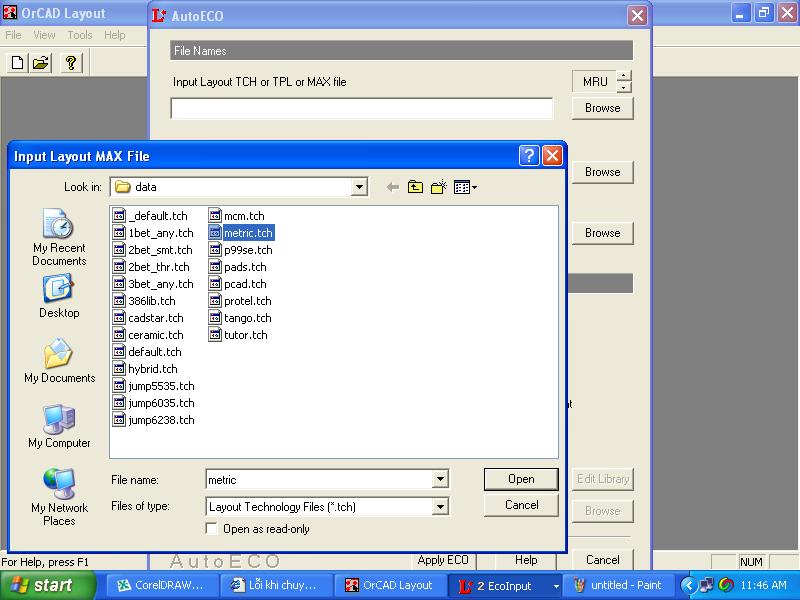This screenshot has height=600, width=800.
Task: Select hybrid.tch file
Action: pyautogui.click(x=145, y=369)
